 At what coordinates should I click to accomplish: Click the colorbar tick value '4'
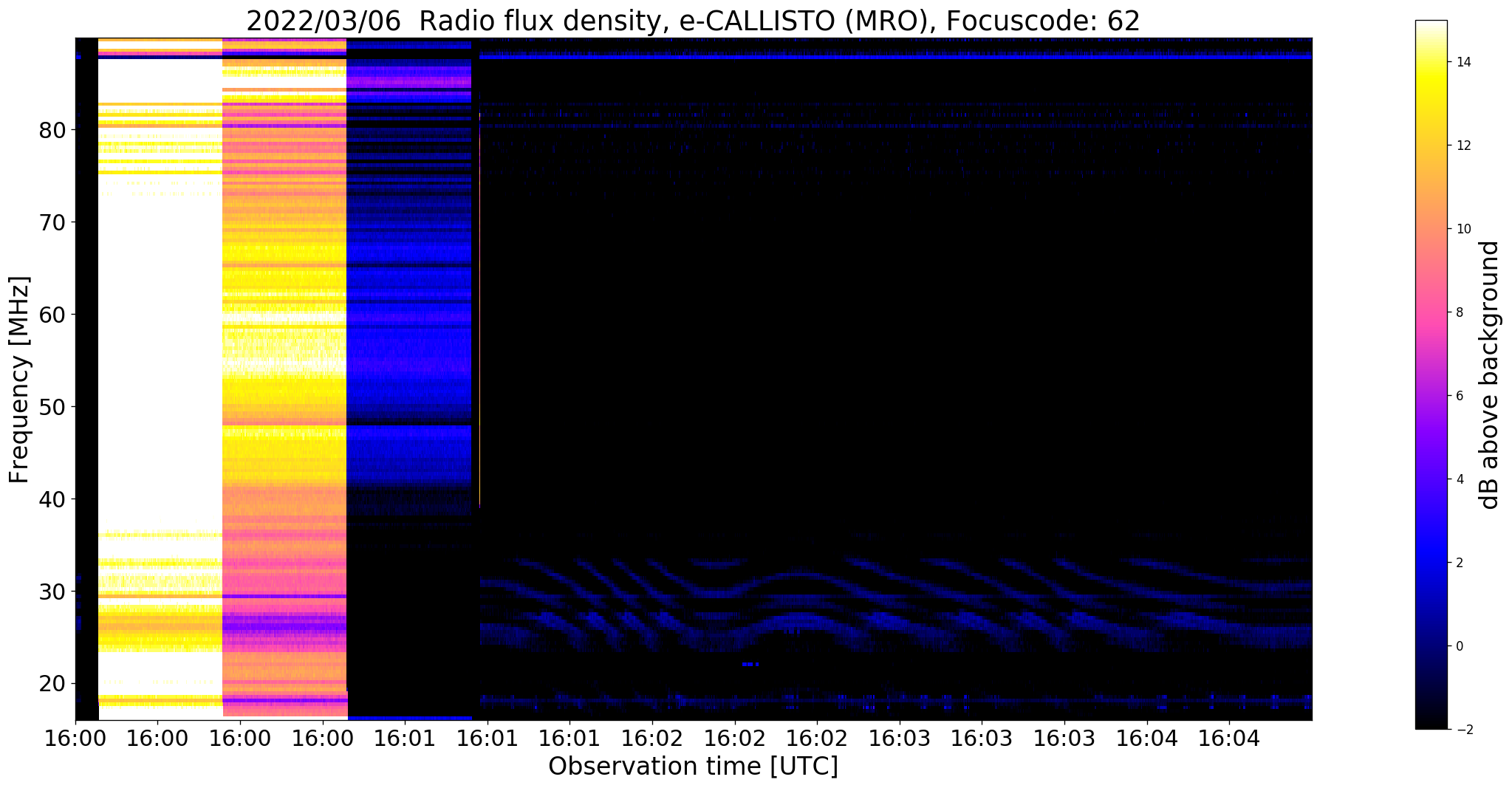(x=1460, y=479)
